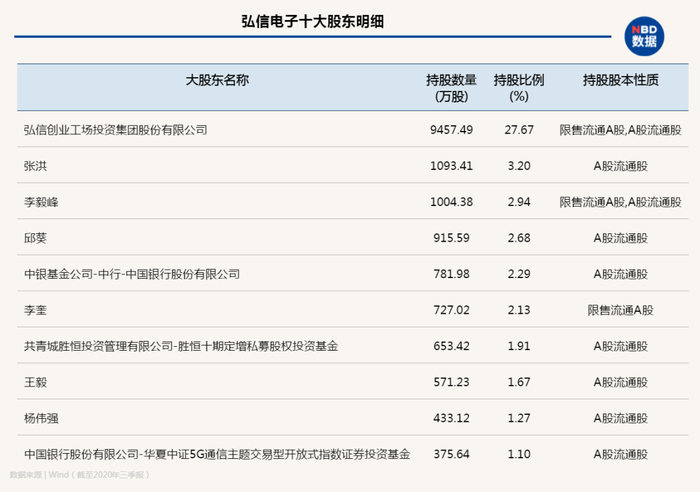
Task: Click the percentage 2.13
Action: point(519,310)
